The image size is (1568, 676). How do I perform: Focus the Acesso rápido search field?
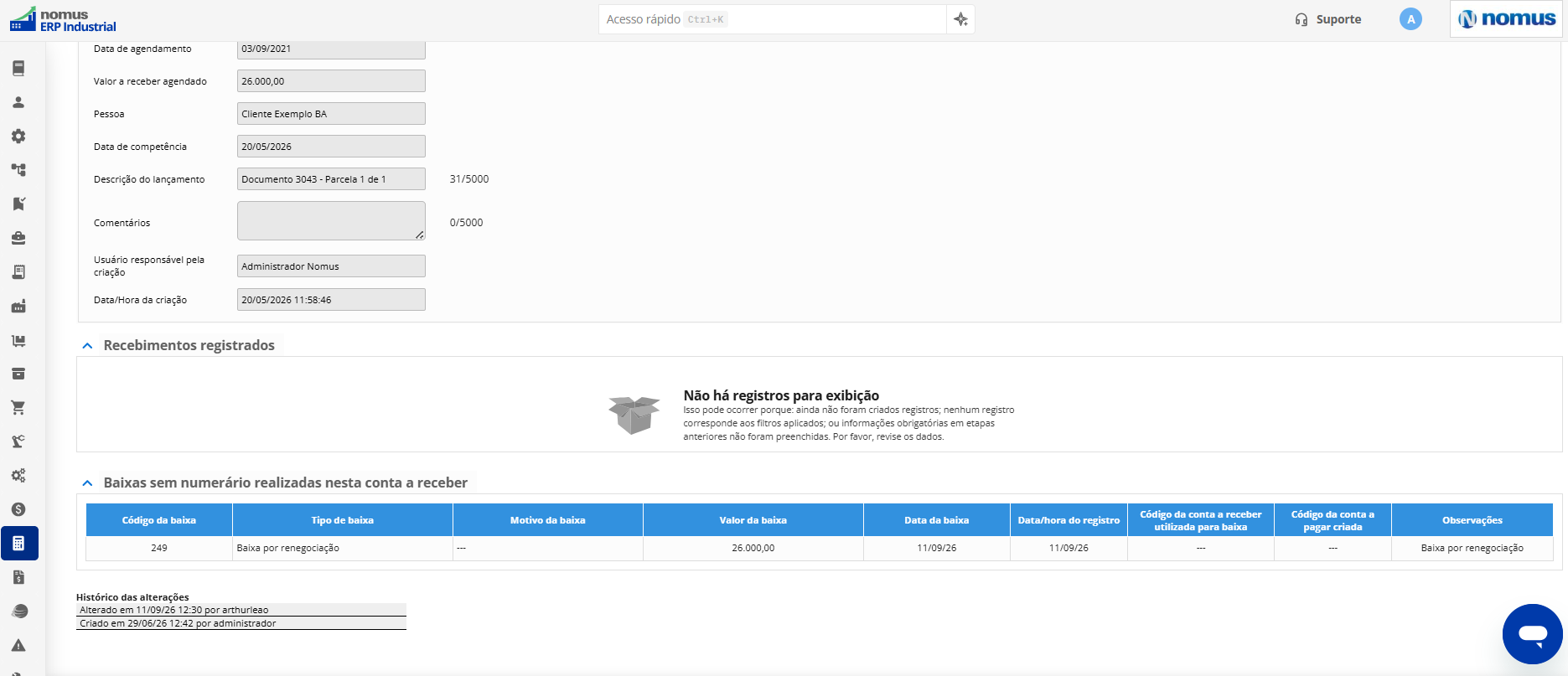click(x=772, y=19)
